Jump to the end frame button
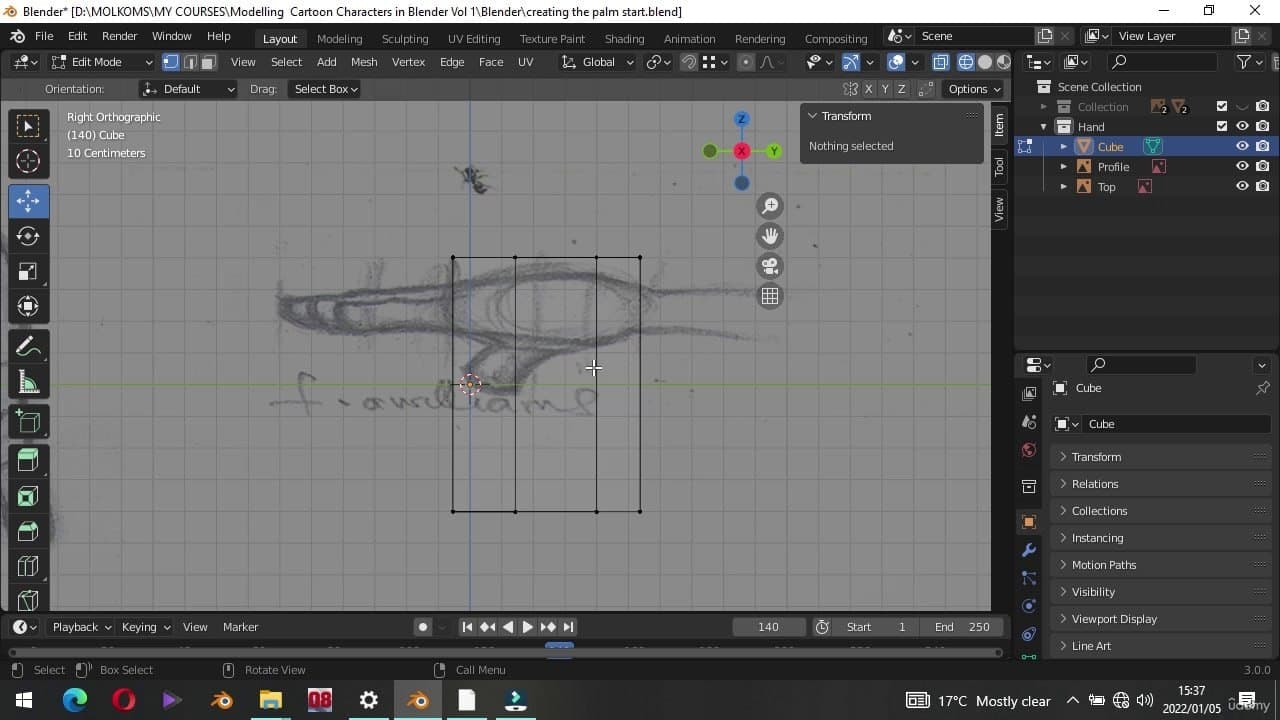The width and height of the screenshot is (1280, 720). click(x=568, y=627)
